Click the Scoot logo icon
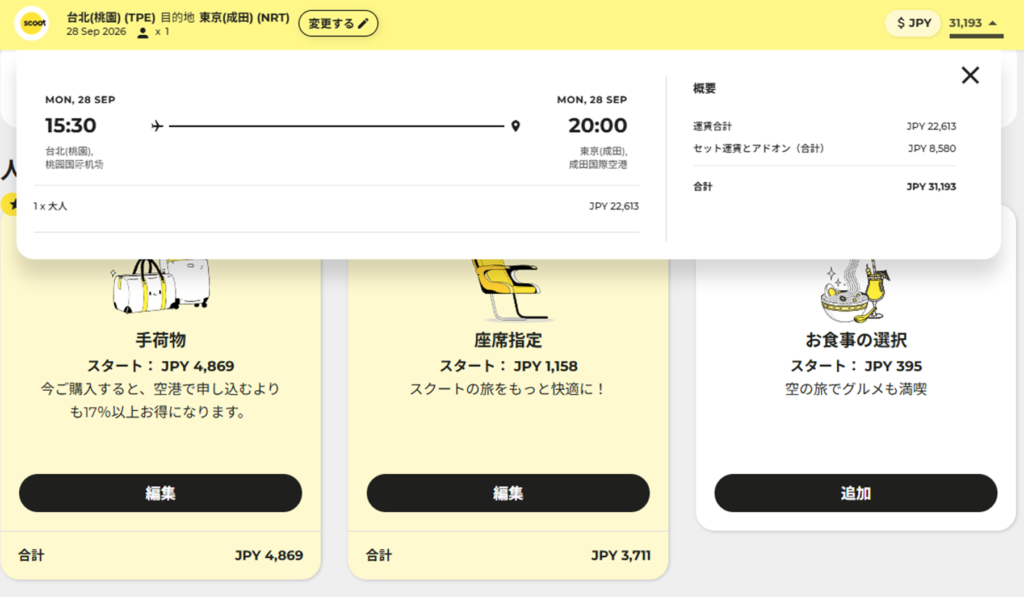1024x597 pixels. (32, 24)
